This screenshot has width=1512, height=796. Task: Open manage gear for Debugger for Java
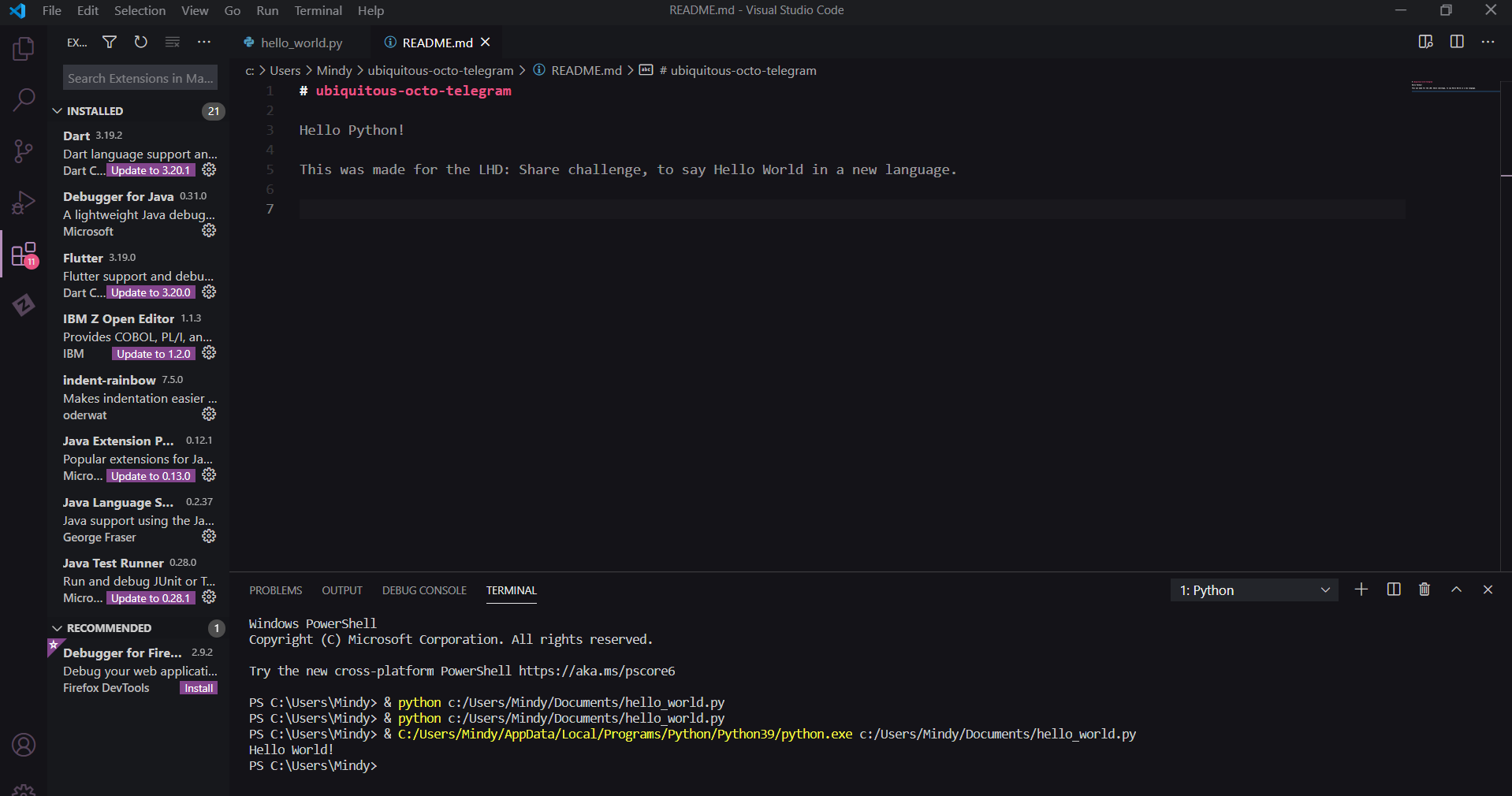click(209, 230)
